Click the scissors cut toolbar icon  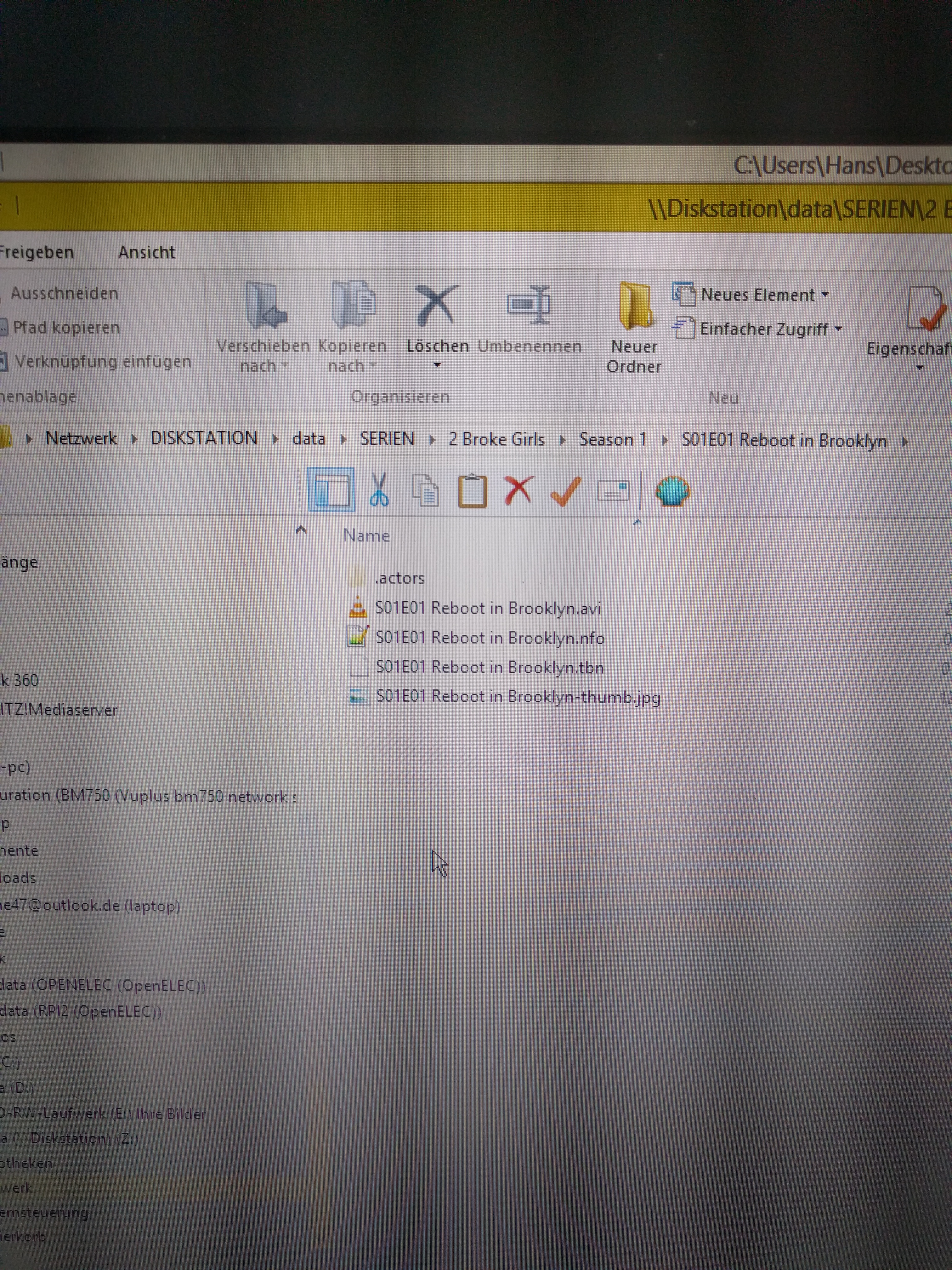(x=379, y=490)
